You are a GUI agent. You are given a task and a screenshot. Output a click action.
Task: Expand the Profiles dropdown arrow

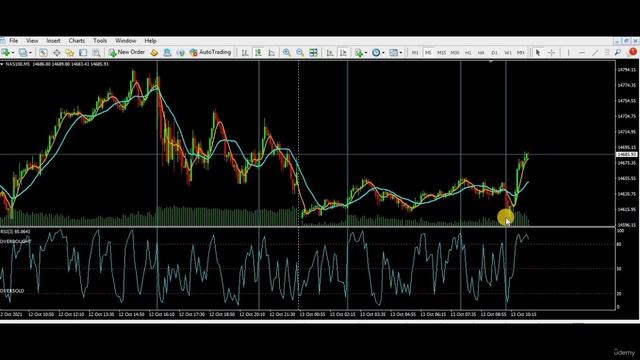coord(30,53)
